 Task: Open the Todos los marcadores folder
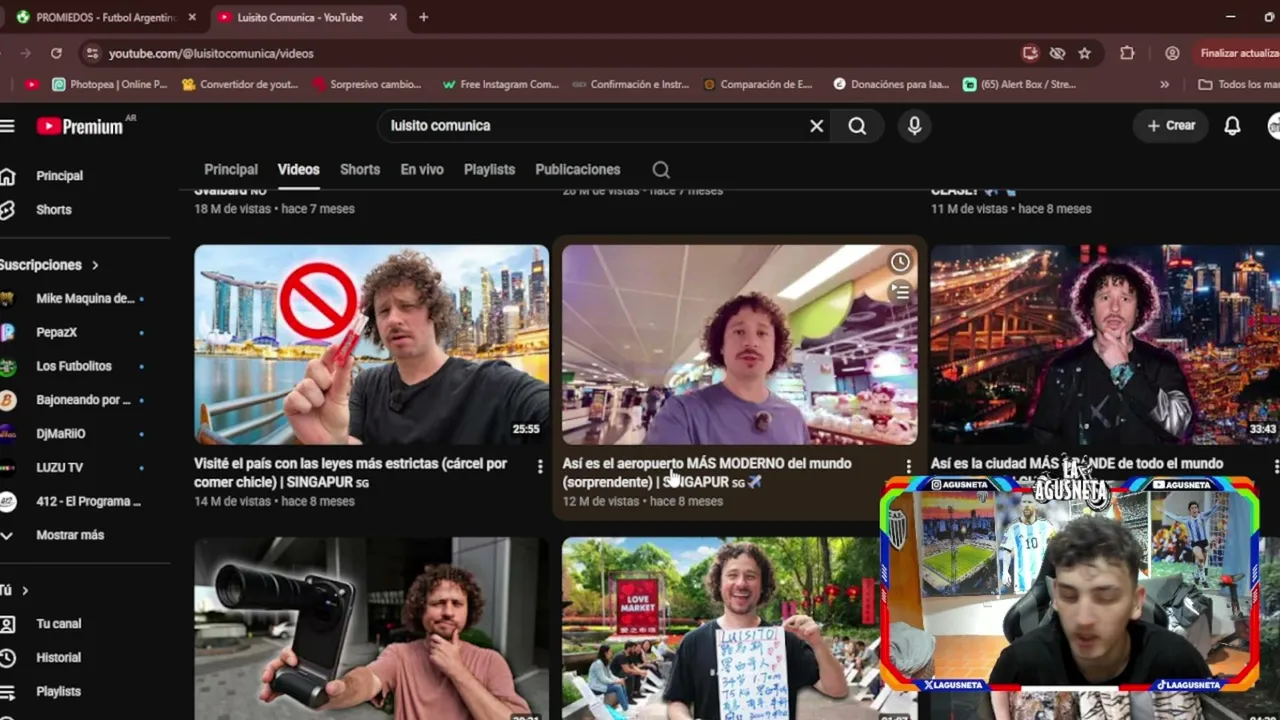coord(1238,85)
